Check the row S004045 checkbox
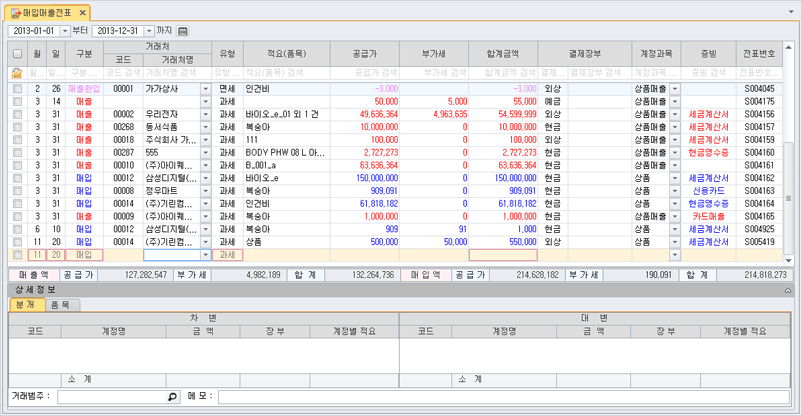Image resolution: width=802 pixels, height=416 pixels. pyautogui.click(x=17, y=89)
